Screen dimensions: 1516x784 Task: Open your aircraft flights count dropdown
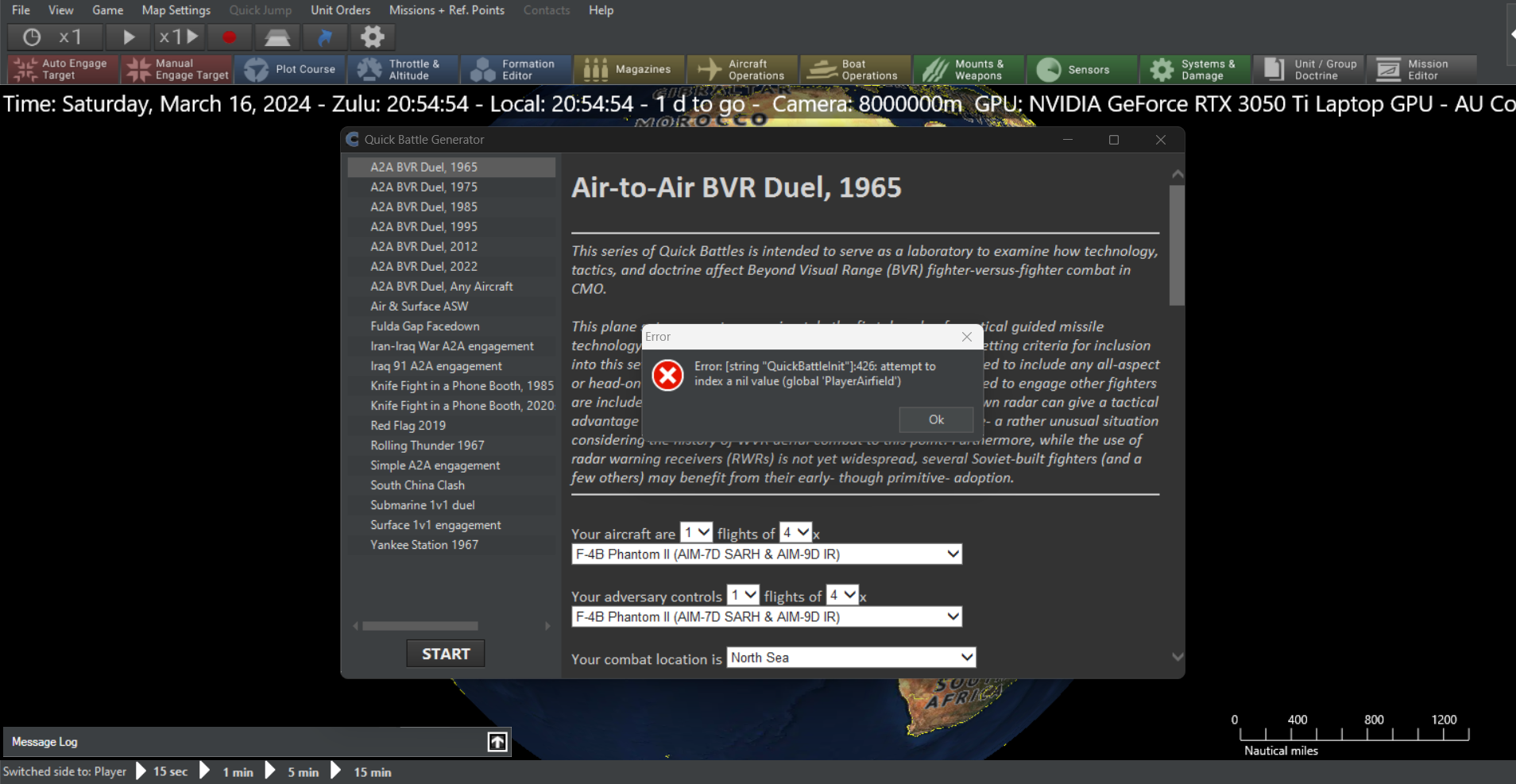point(697,532)
